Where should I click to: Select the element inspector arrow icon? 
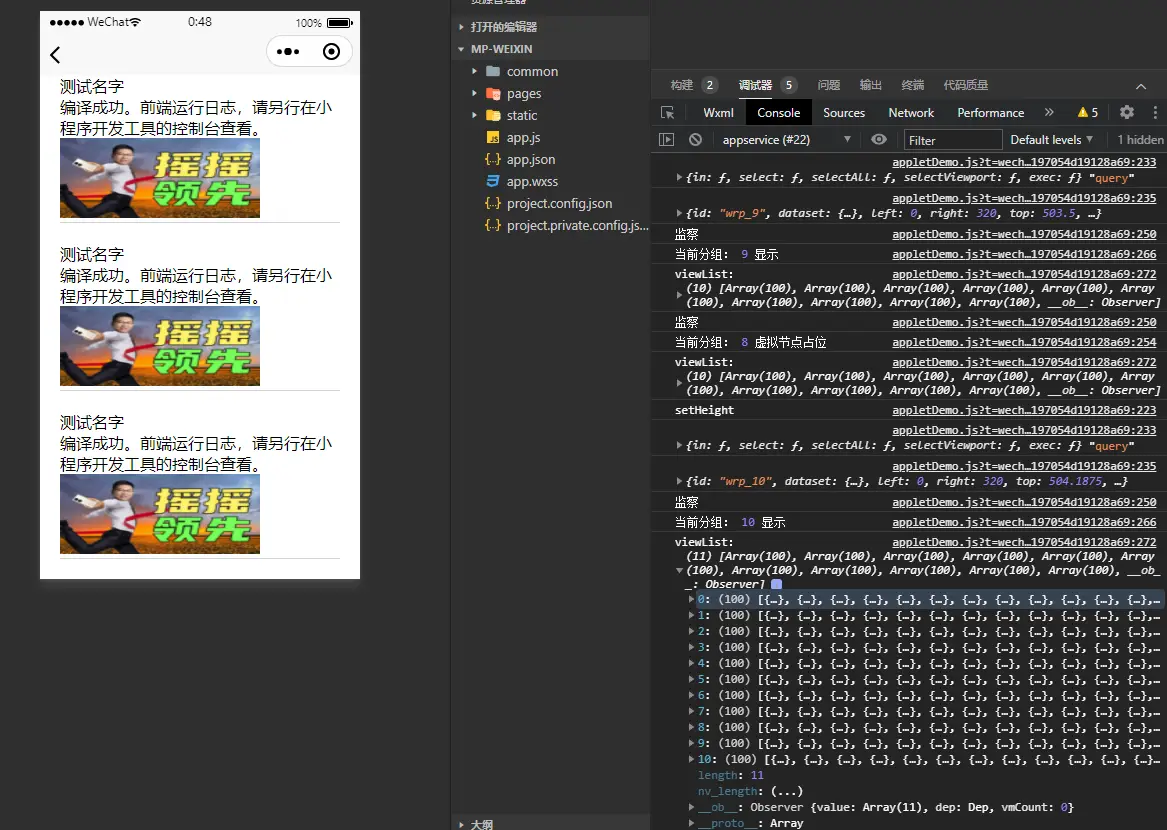(x=668, y=112)
